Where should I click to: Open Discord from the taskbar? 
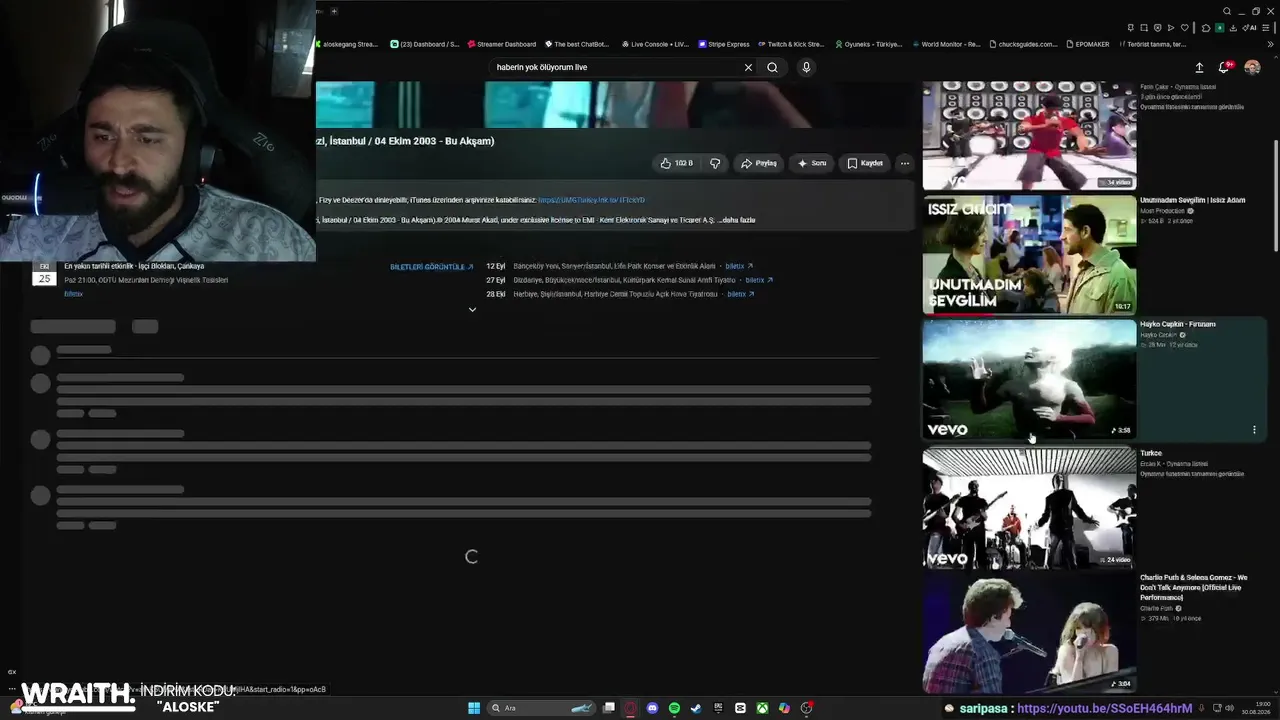[x=652, y=708]
